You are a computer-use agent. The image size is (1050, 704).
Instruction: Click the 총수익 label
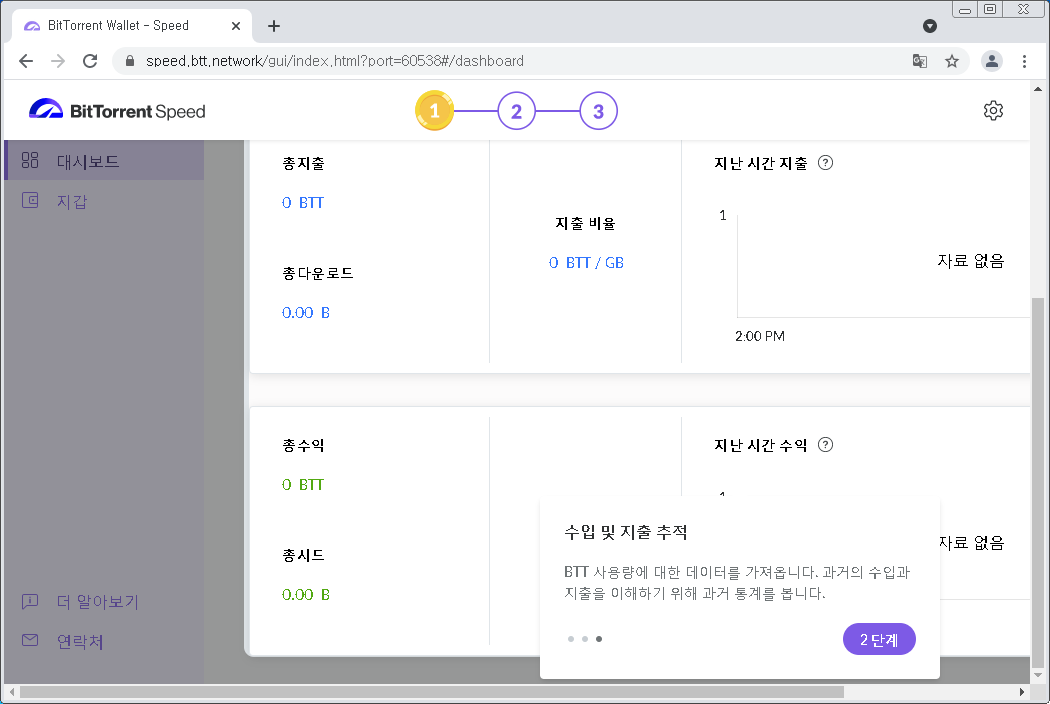coord(303,445)
